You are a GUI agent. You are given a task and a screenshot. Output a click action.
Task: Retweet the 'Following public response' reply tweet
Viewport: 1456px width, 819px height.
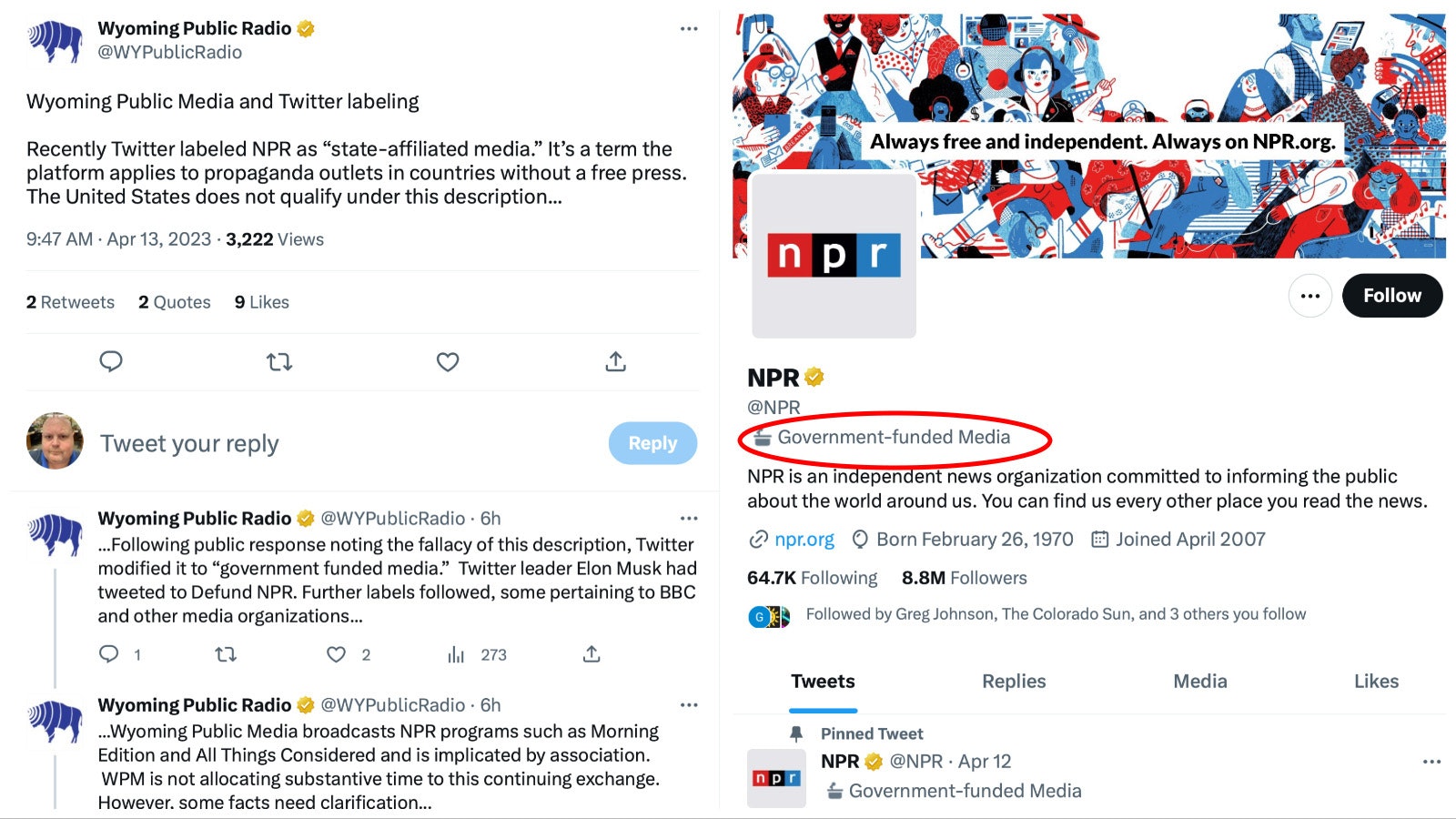coord(226,654)
